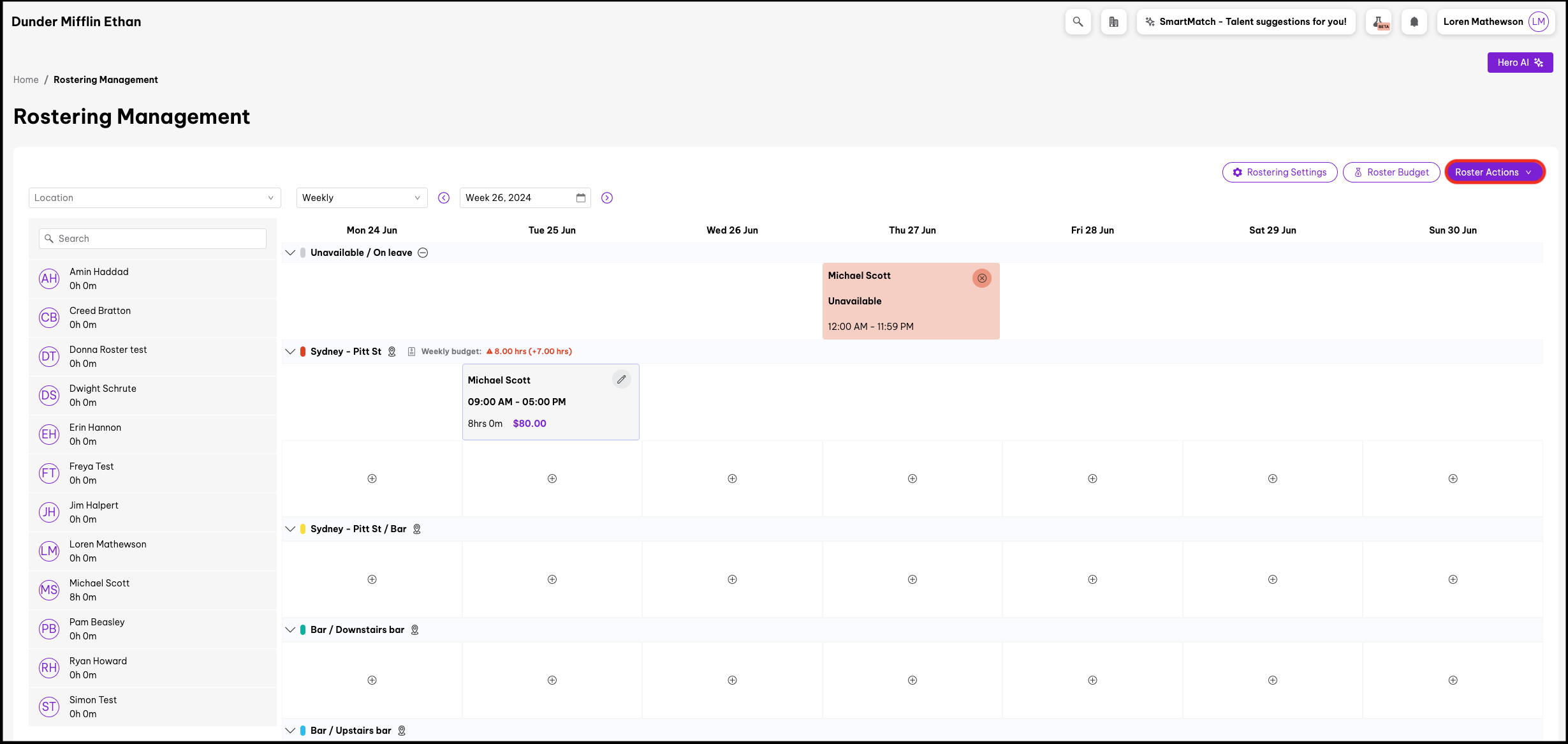Image resolution: width=1568 pixels, height=744 pixels.
Task: Open the notifications bell
Action: click(x=1414, y=22)
